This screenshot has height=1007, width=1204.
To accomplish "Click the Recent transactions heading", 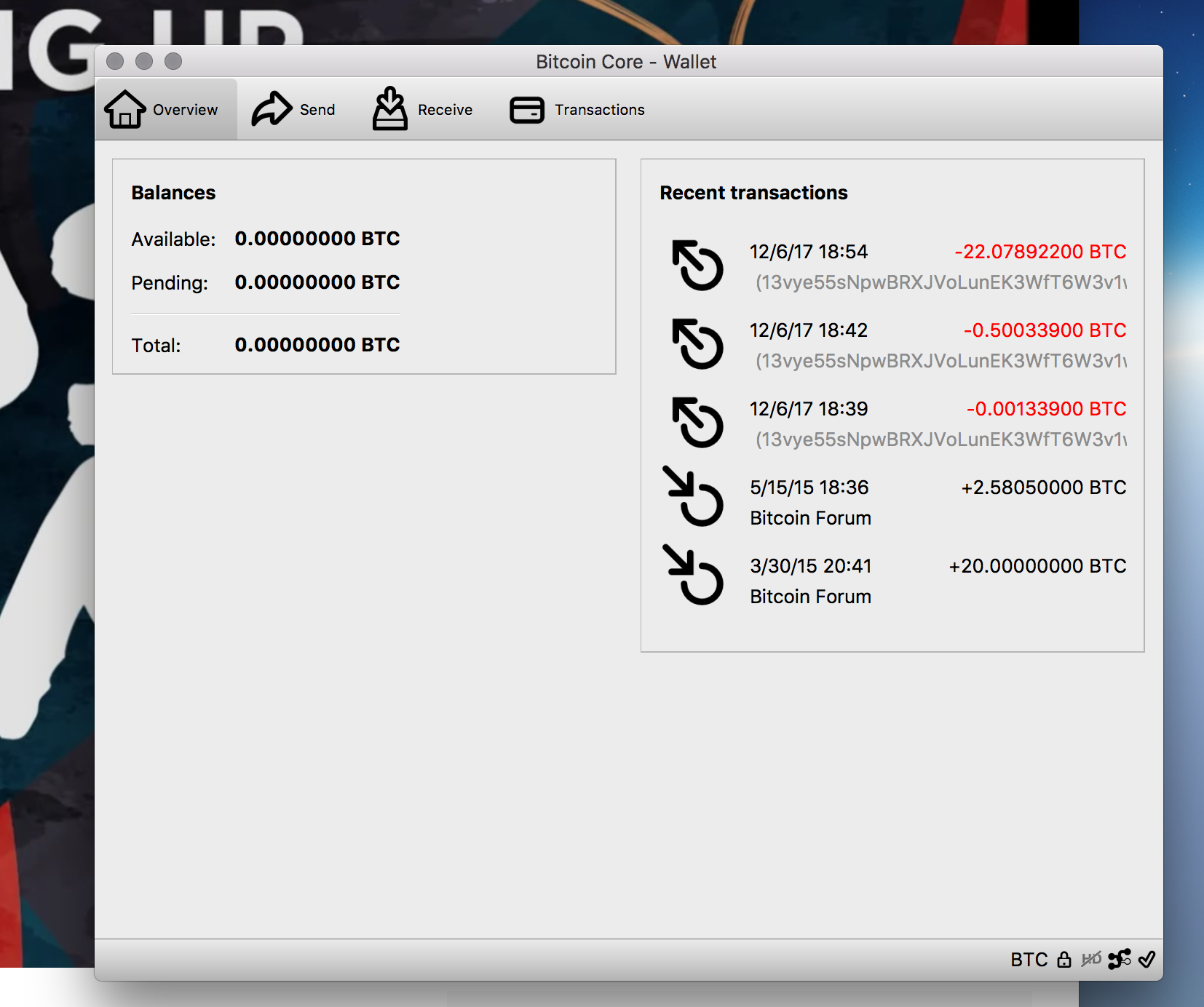I will coord(753,193).
